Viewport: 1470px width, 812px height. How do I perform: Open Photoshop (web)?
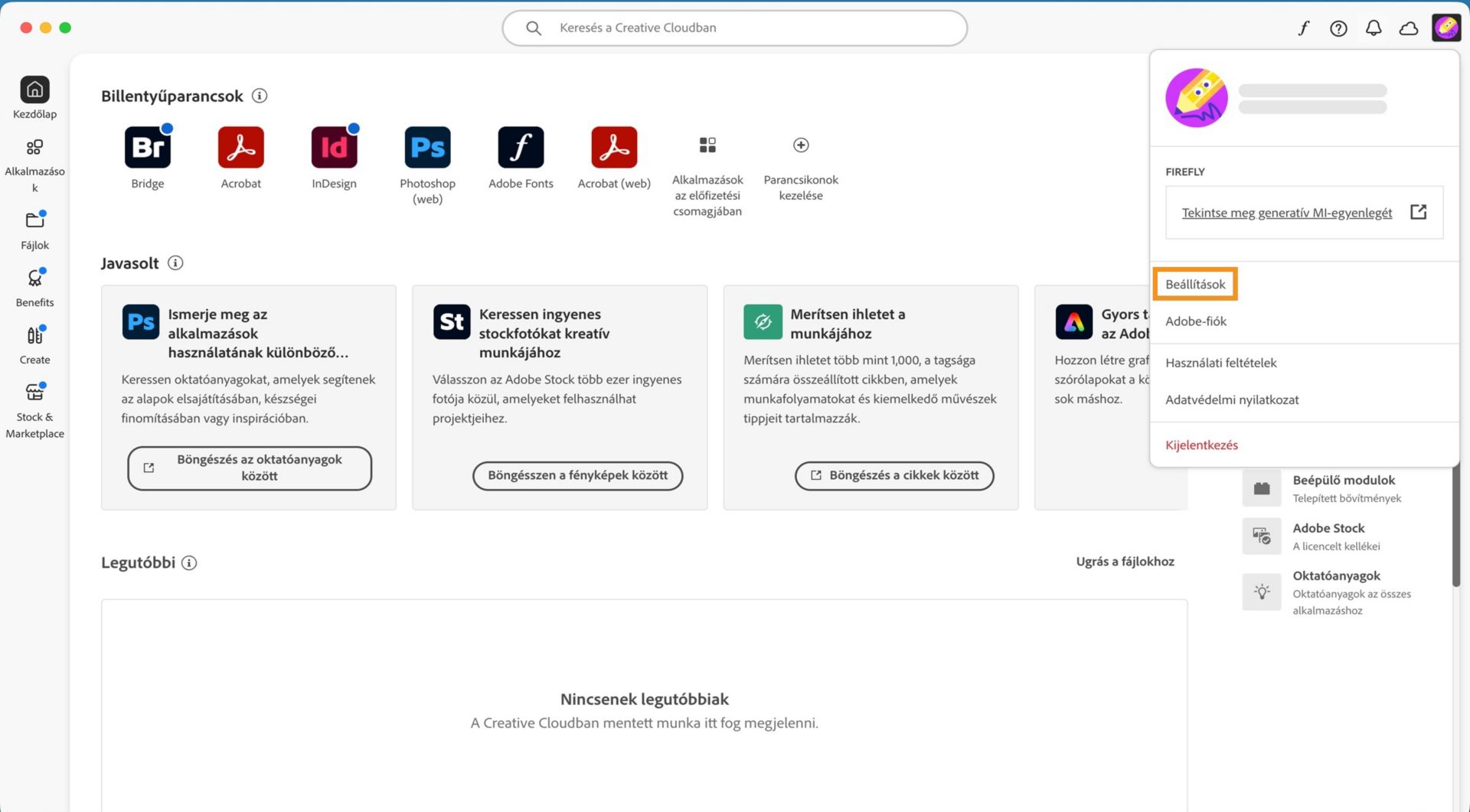[427, 147]
